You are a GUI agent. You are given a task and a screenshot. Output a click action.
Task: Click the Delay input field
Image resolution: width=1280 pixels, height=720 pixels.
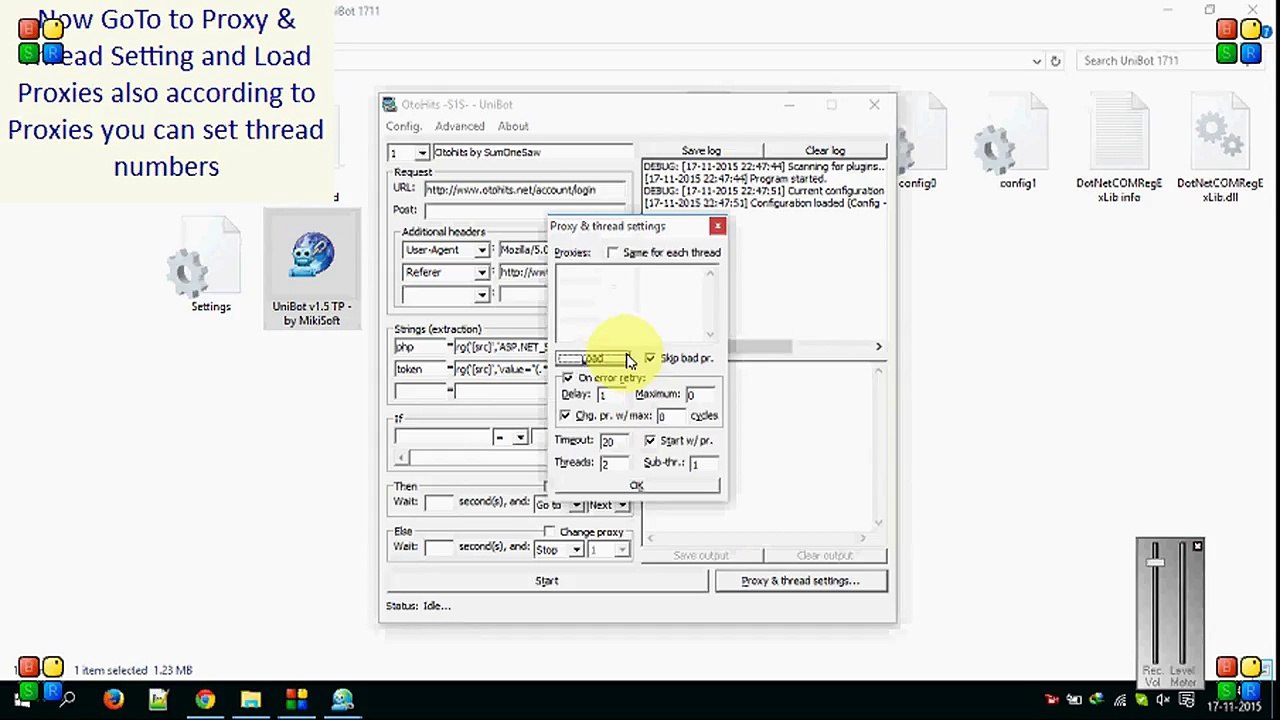pyautogui.click(x=610, y=395)
